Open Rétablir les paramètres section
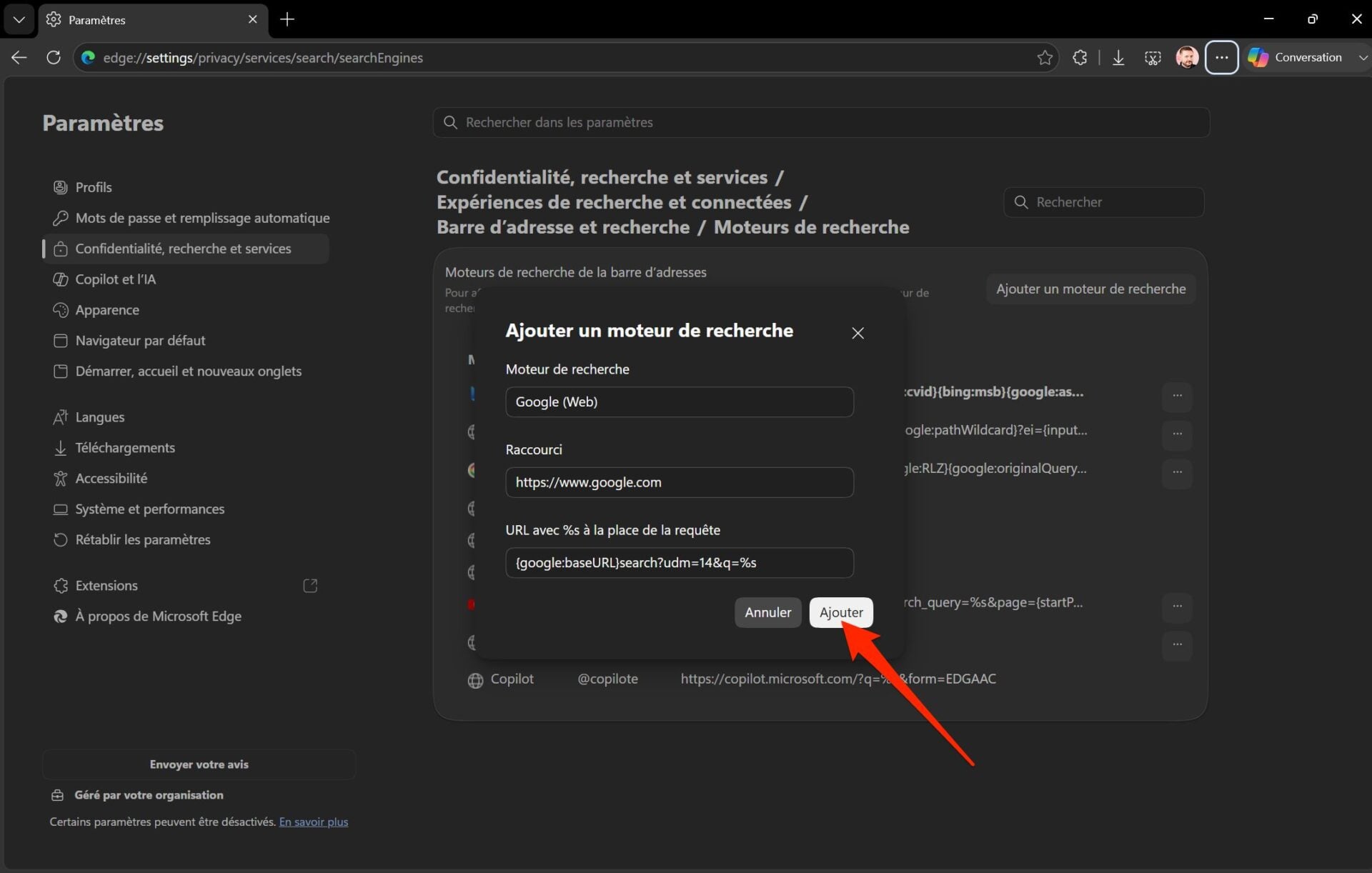The height and width of the screenshot is (873, 1372). coord(185,540)
